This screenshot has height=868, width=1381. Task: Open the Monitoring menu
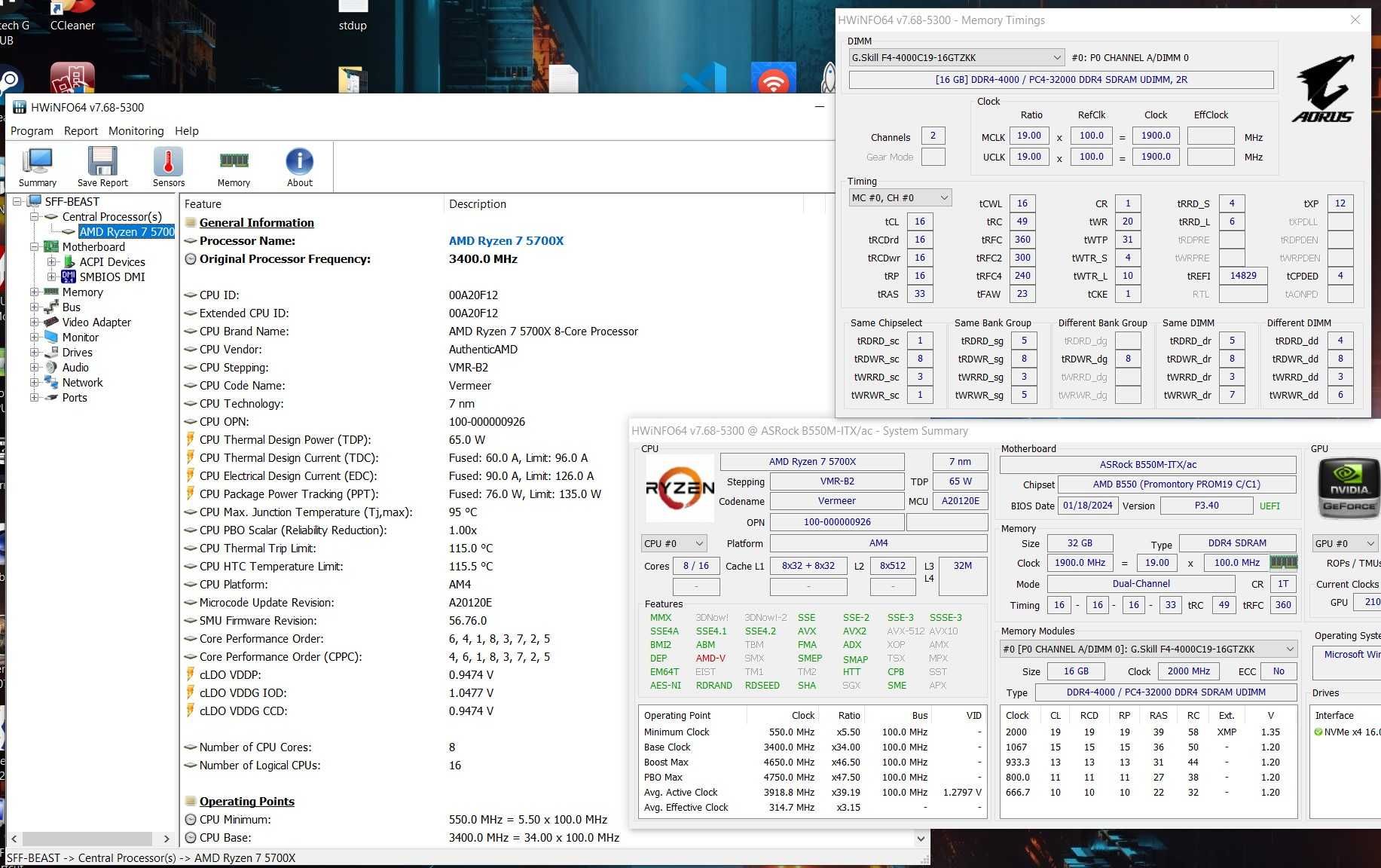[x=136, y=131]
